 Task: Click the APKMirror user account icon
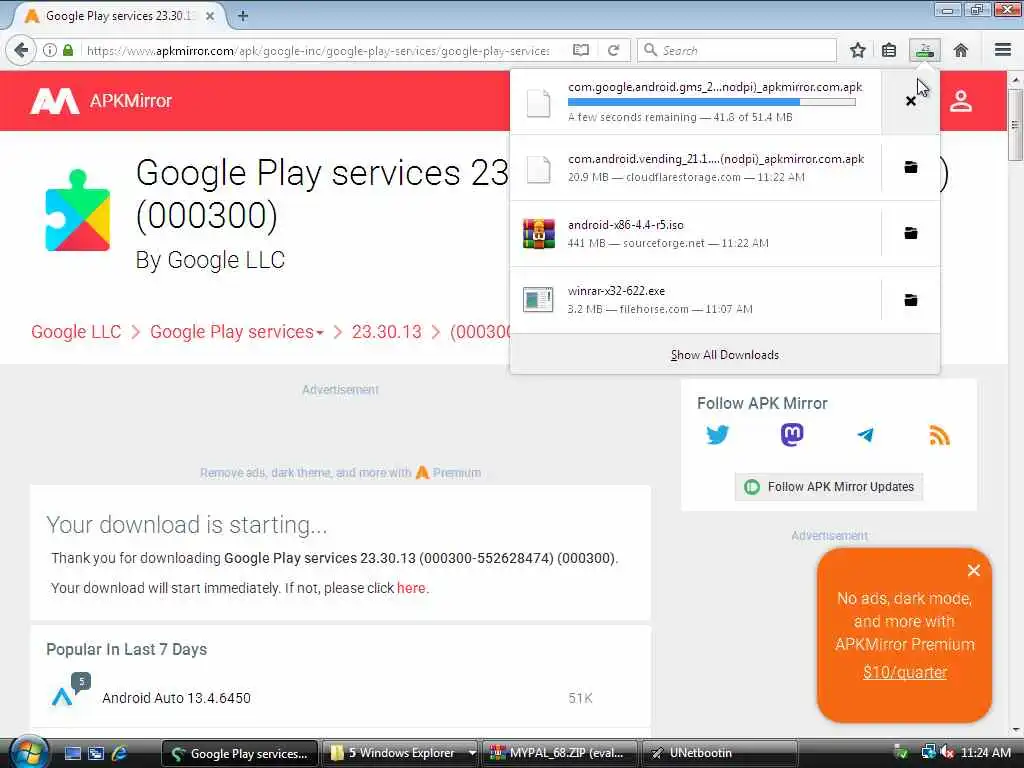[x=961, y=101]
